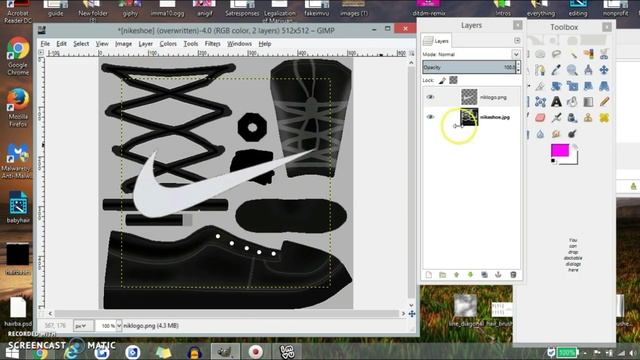Viewport: 640px width, 360px height.
Task: Select the Select by Color tool
Action: [x=588, y=54]
